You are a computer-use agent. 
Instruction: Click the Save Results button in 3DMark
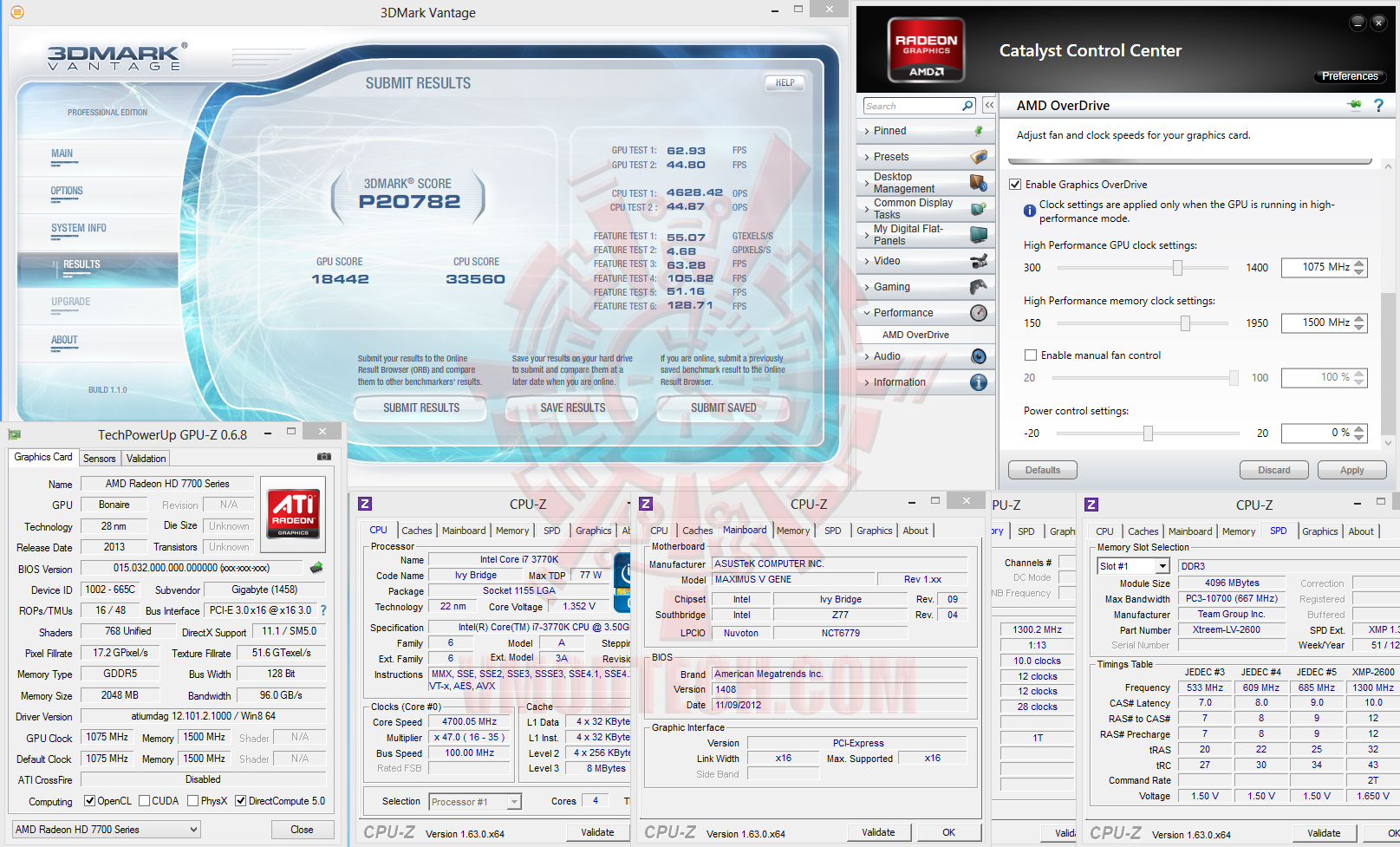point(572,408)
